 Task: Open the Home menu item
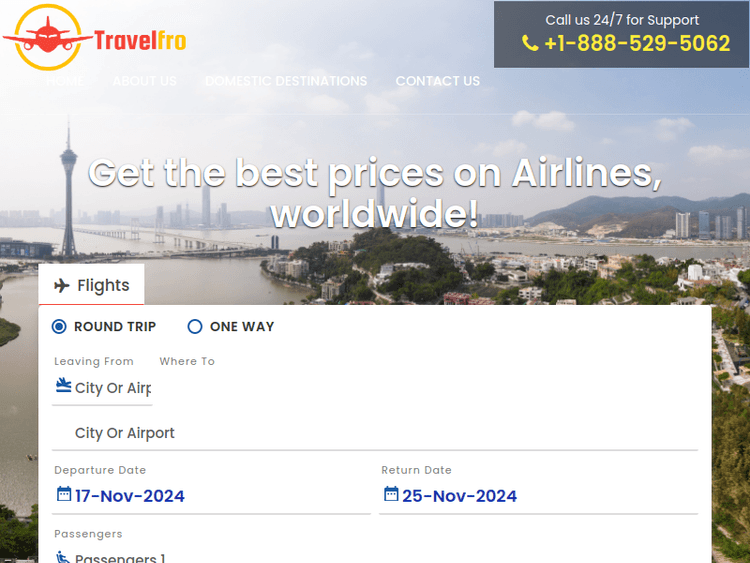click(x=65, y=81)
